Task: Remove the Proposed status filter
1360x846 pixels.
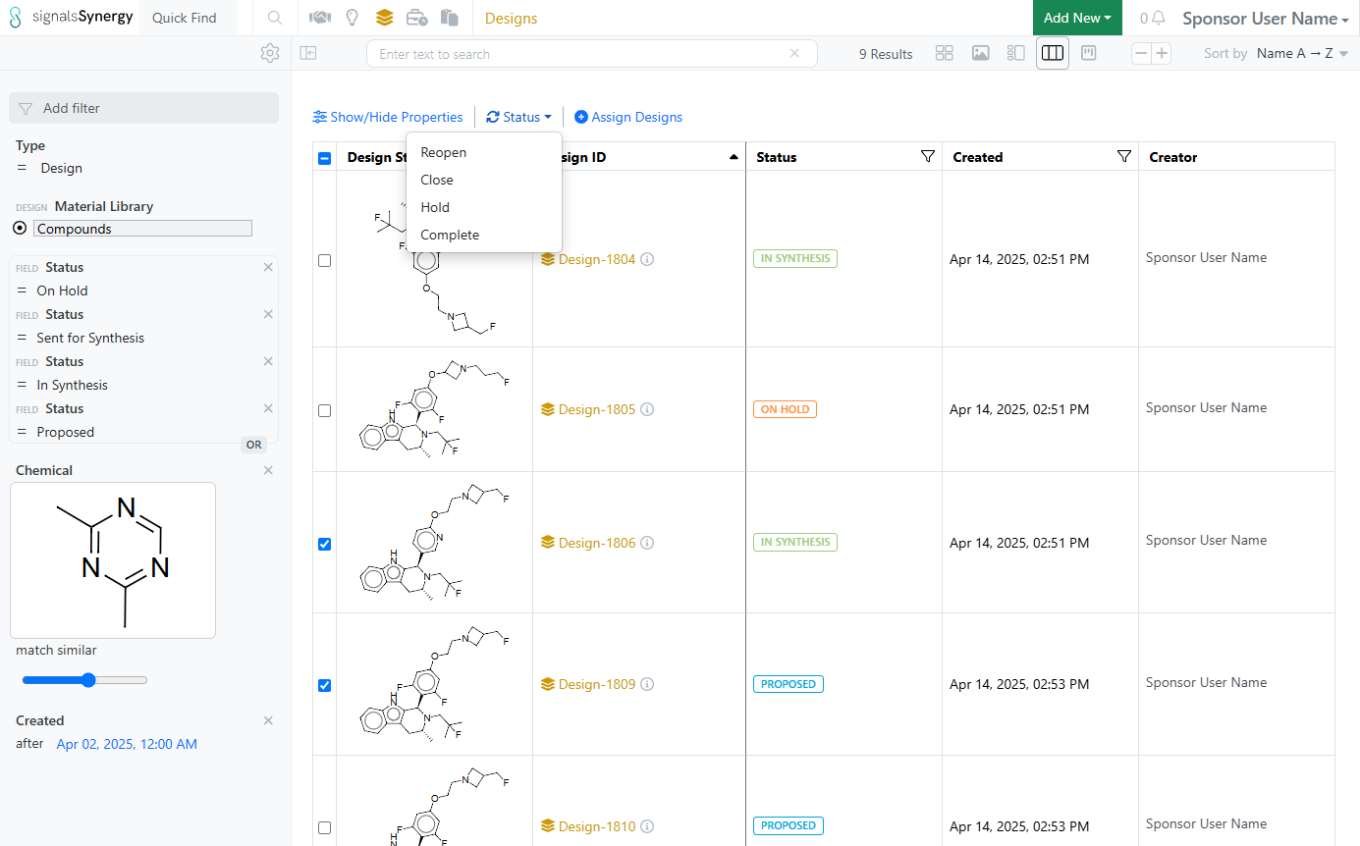Action: pyautogui.click(x=268, y=408)
